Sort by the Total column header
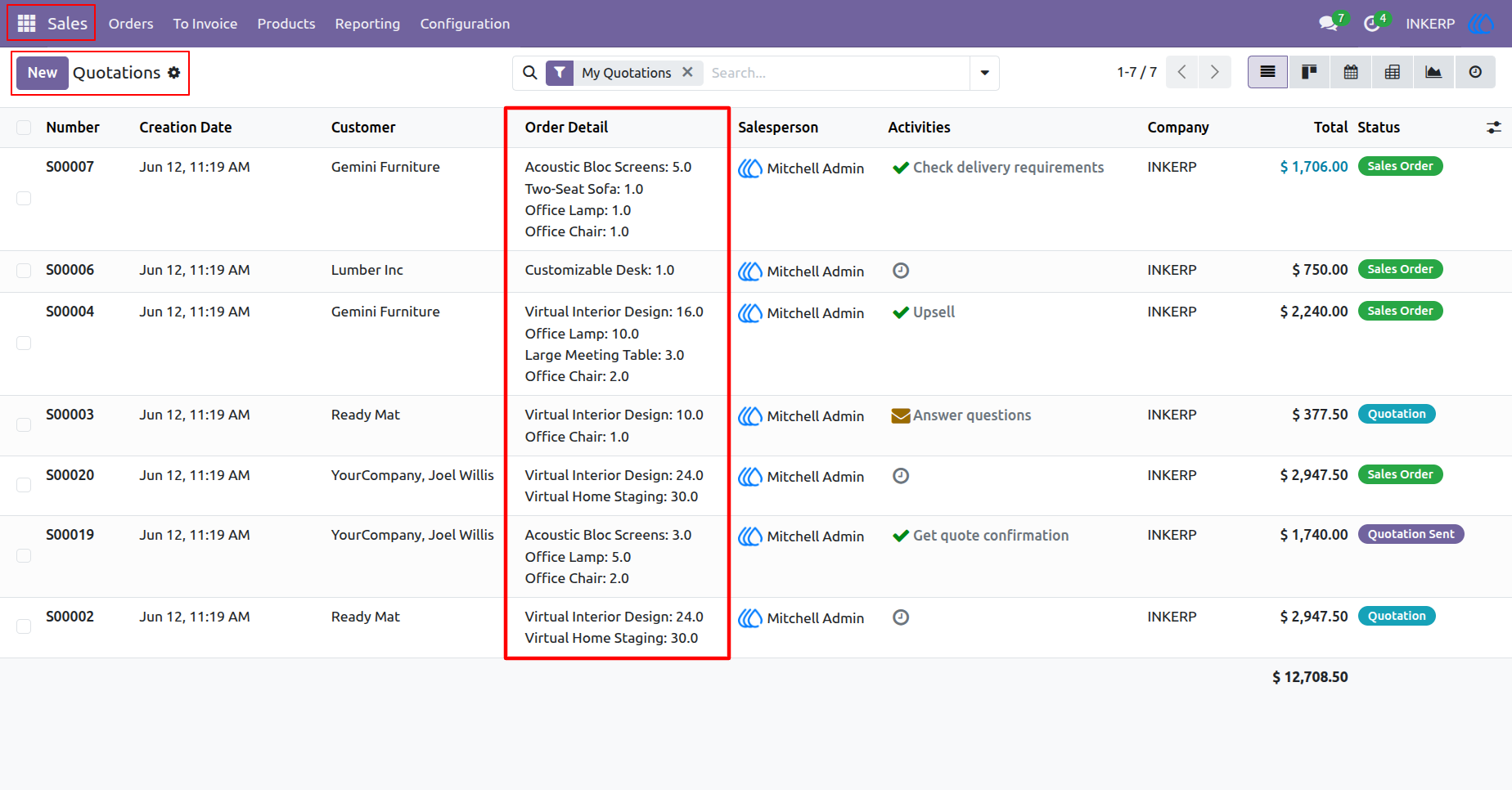Screen dimensions: 1512x790 (x=1330, y=128)
